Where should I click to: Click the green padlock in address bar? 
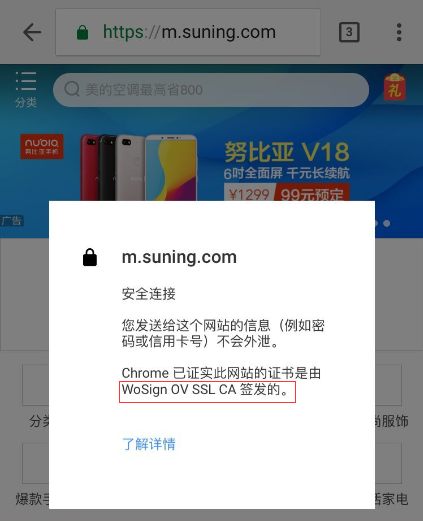pos(82,32)
